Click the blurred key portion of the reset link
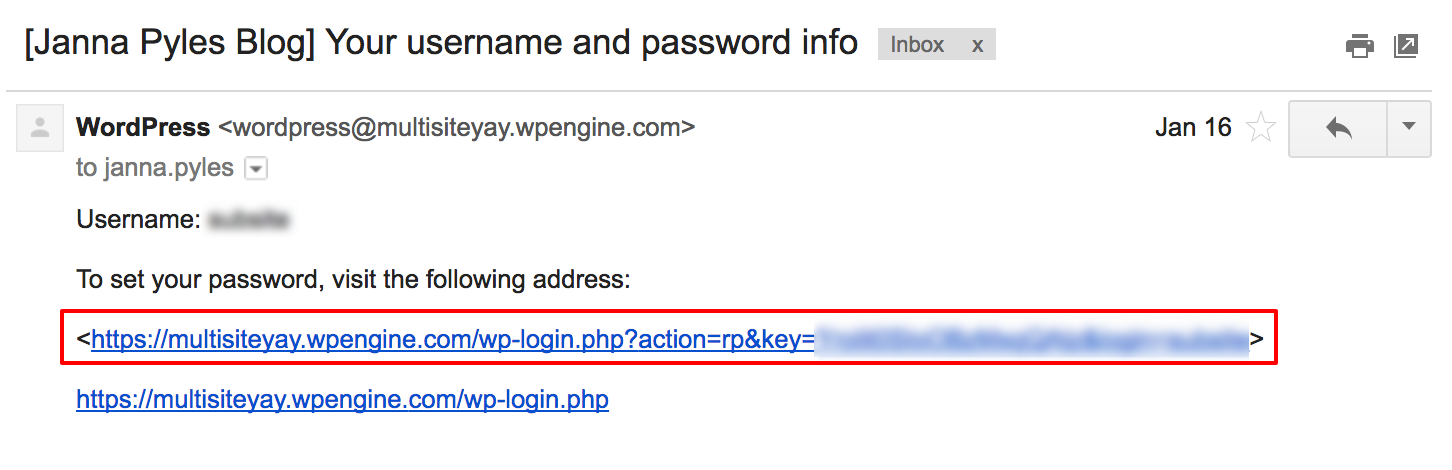The height and width of the screenshot is (470, 1452). click(x=1030, y=341)
